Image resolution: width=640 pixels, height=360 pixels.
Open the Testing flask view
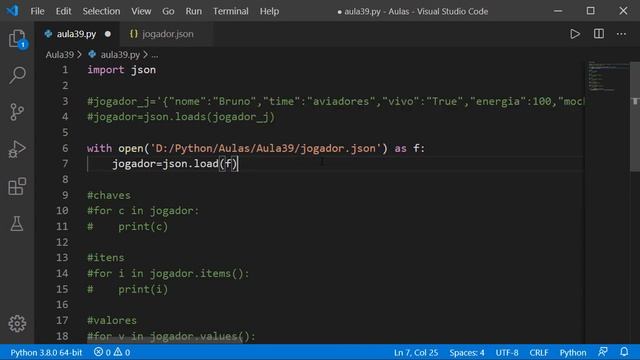(x=17, y=224)
